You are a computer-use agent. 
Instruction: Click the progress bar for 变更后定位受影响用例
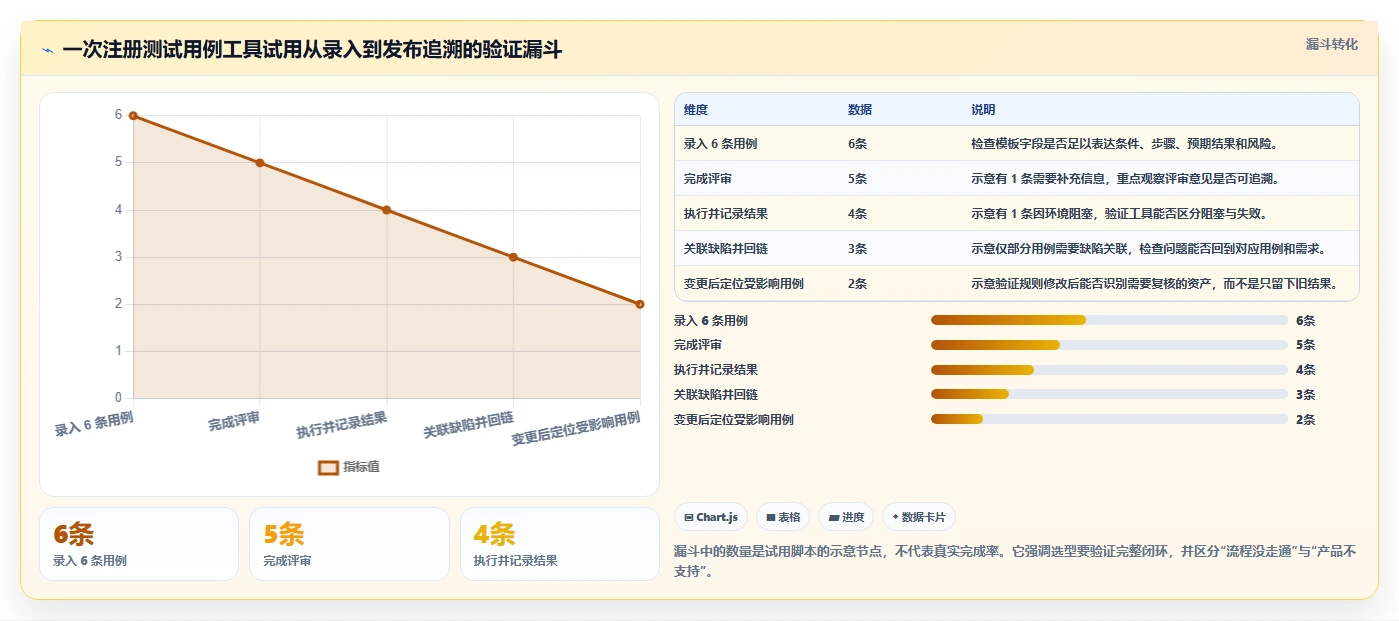[1109, 419]
